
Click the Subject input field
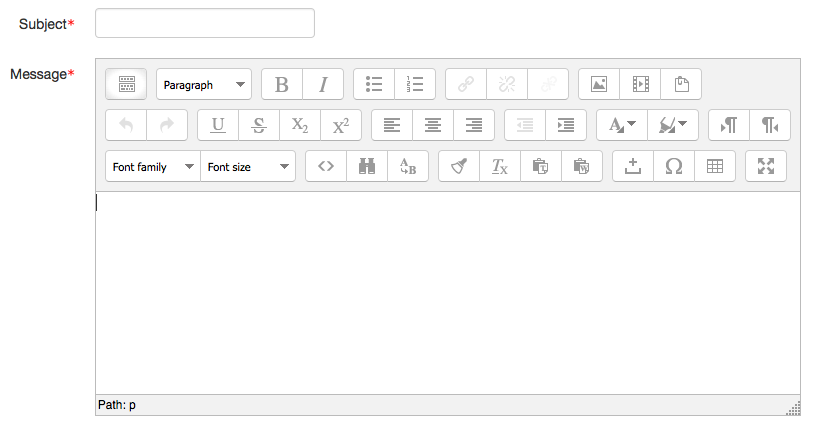(x=205, y=23)
